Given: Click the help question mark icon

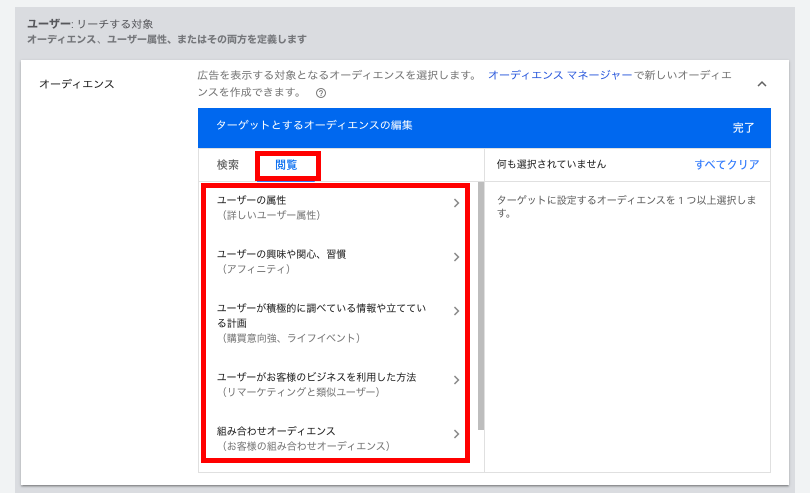Looking at the screenshot, I should [321, 93].
